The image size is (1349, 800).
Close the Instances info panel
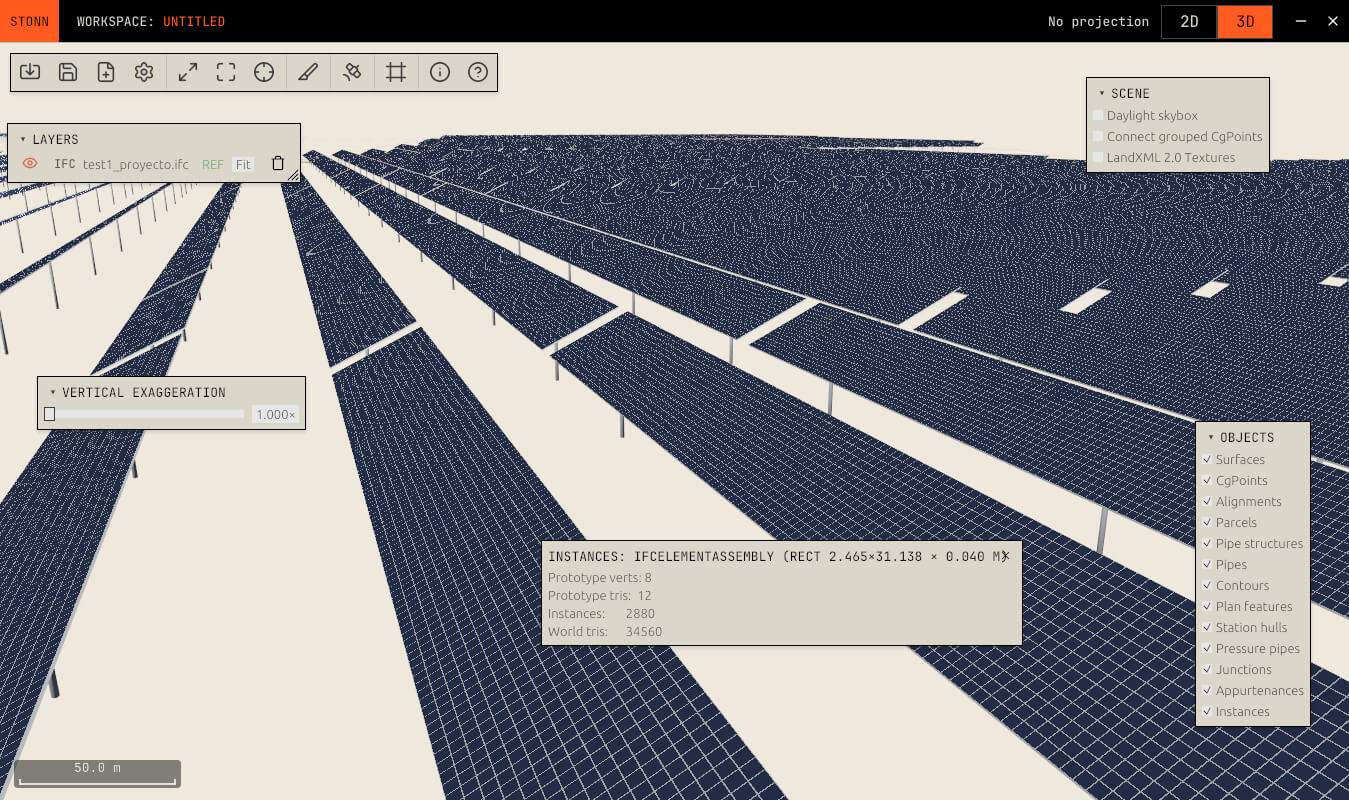click(1006, 556)
